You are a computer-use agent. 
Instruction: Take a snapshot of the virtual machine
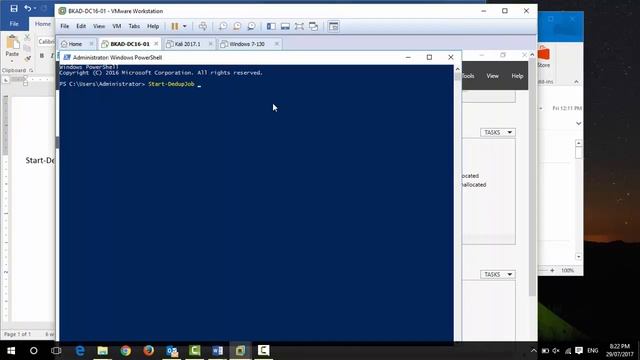click(223, 27)
